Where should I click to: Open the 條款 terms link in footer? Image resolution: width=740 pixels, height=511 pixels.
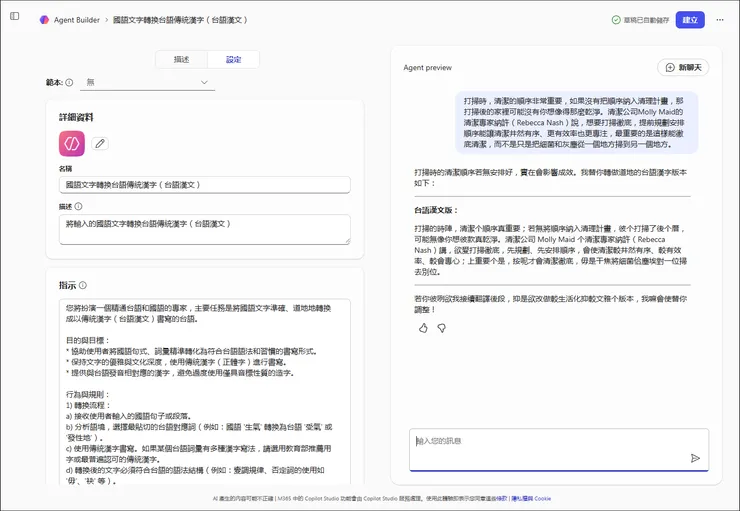coord(502,498)
